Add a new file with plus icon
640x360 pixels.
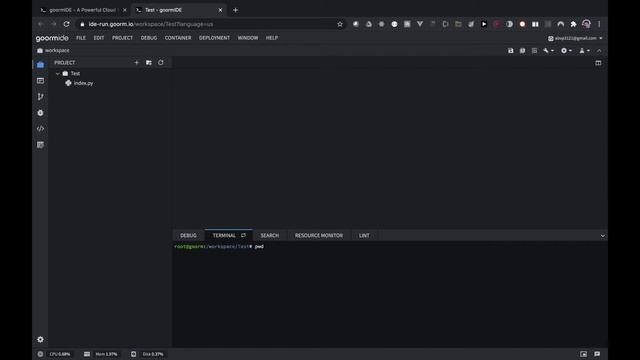(137, 62)
